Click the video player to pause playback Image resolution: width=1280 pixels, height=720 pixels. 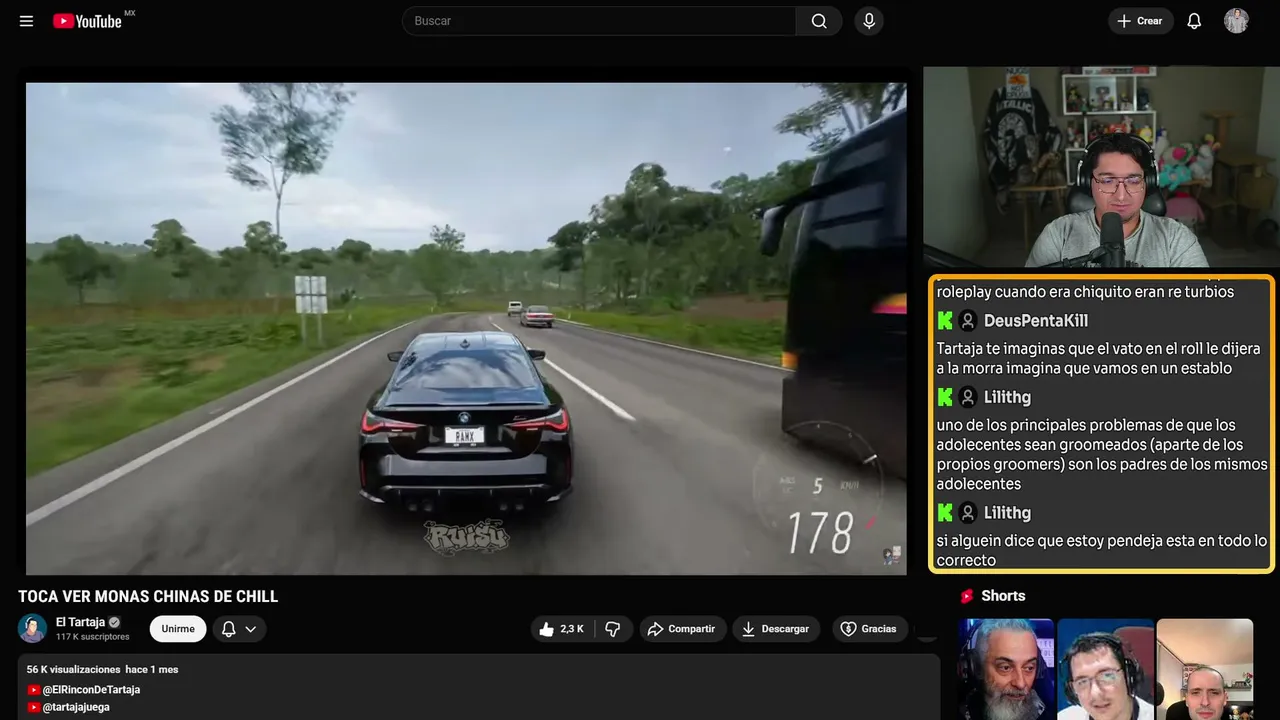tap(466, 328)
